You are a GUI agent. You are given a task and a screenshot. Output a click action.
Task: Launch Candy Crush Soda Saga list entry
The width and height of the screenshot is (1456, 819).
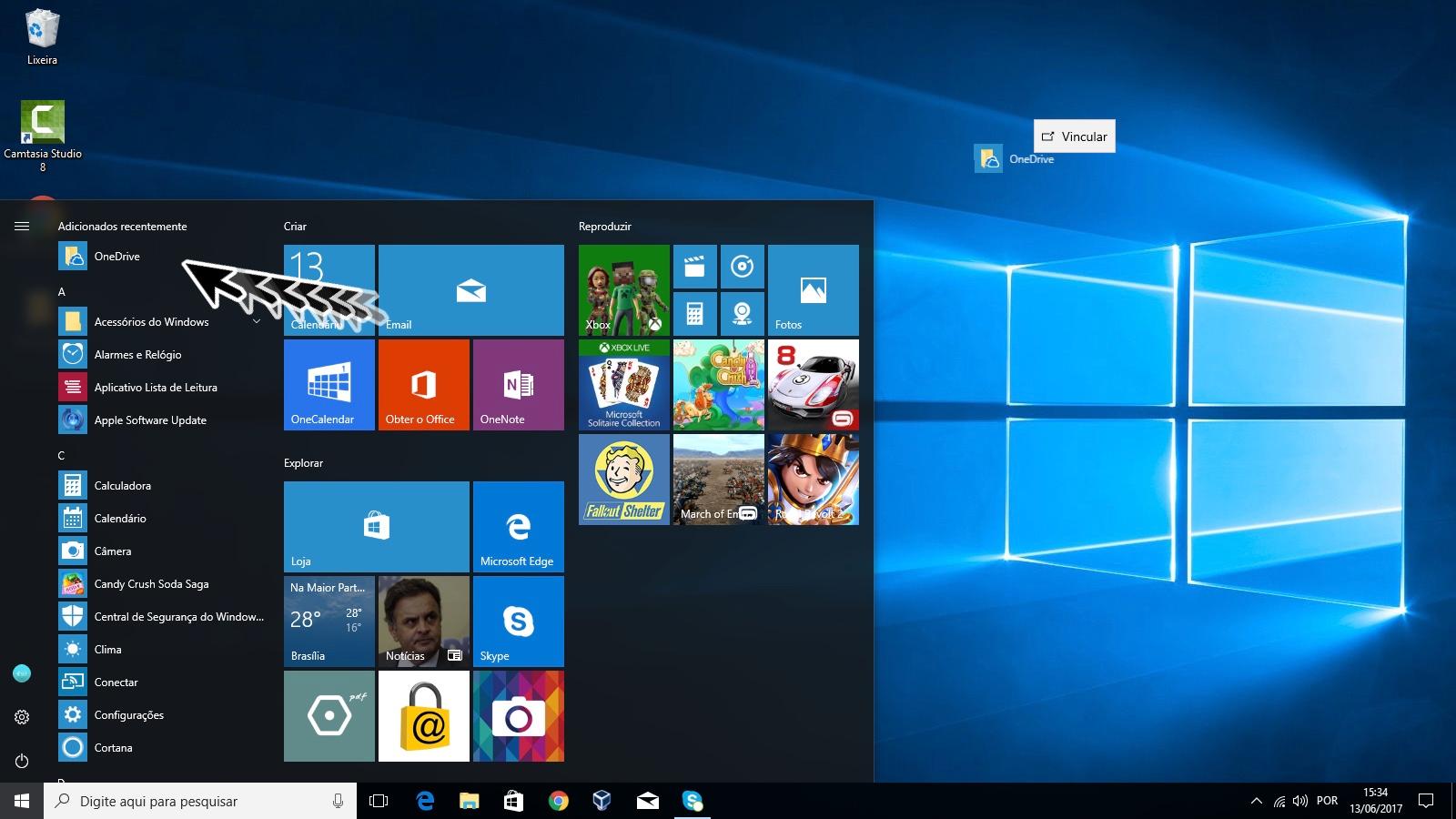click(x=162, y=583)
